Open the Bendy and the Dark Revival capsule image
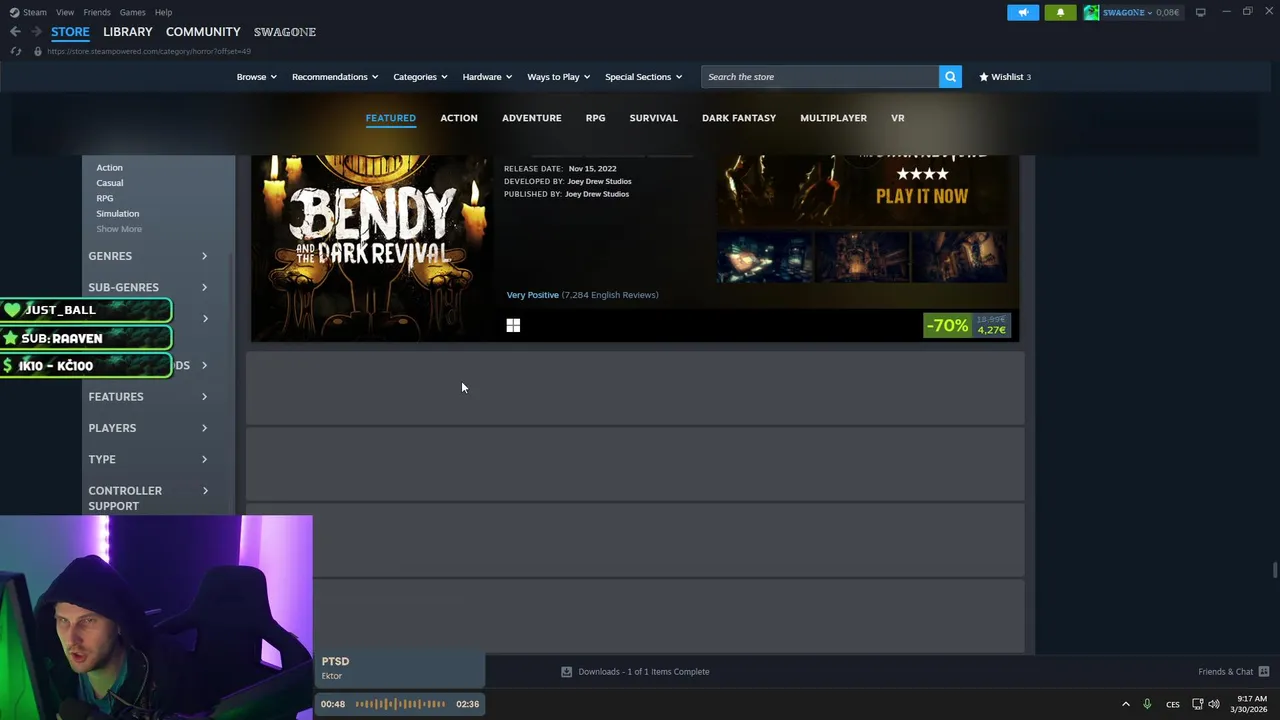 pos(374,248)
